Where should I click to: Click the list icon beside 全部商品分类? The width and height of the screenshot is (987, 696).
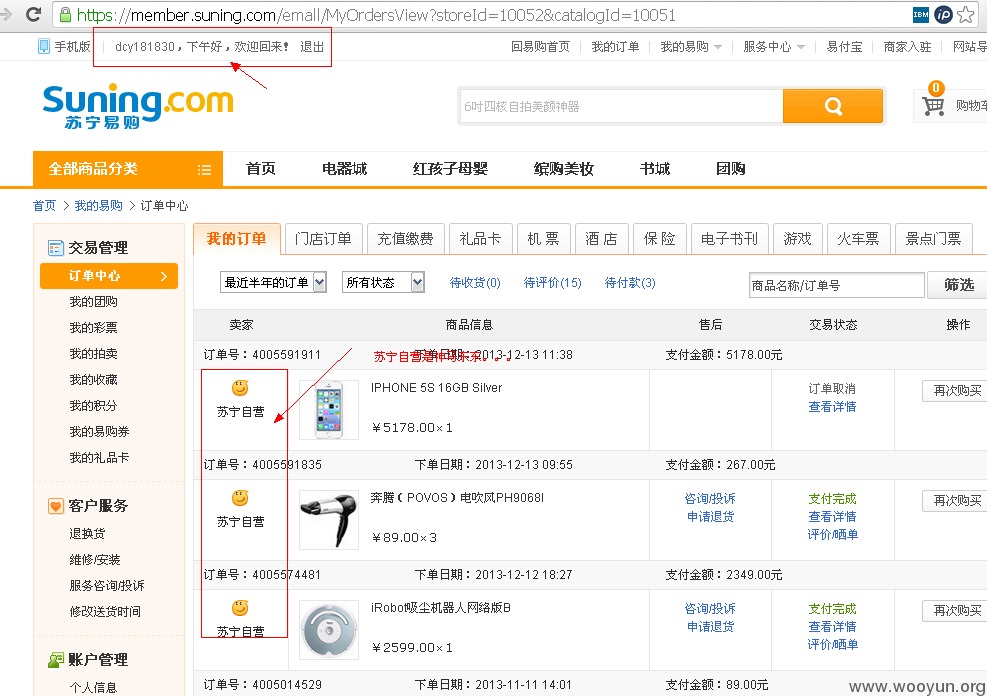204,169
